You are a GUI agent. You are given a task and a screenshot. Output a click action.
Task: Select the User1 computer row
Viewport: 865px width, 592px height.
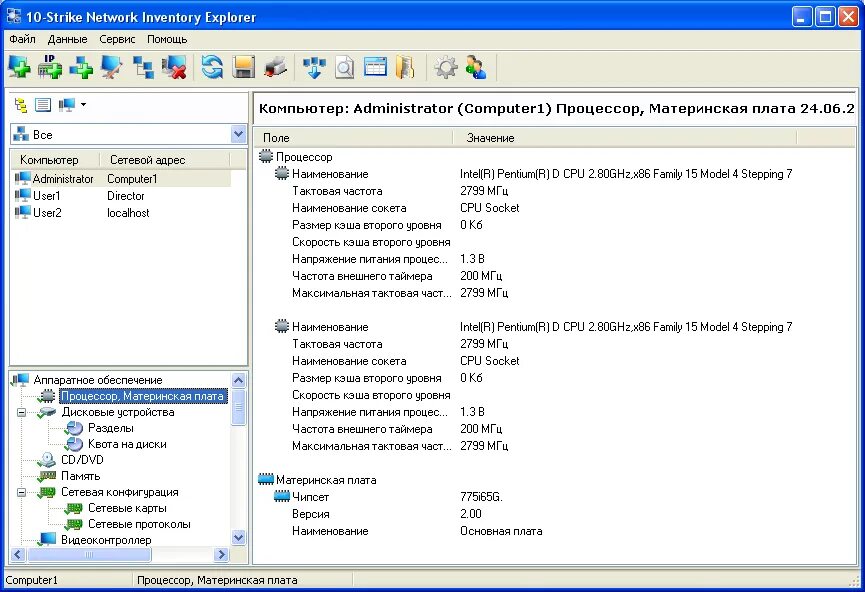[121, 196]
